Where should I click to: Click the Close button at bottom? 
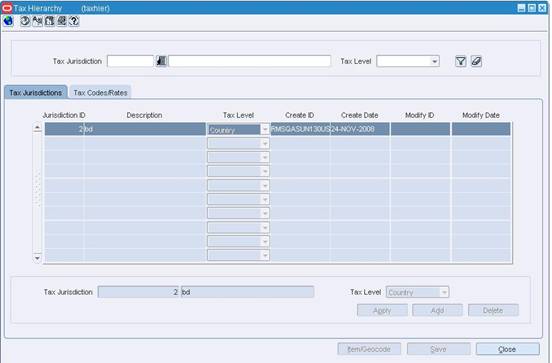point(507,349)
